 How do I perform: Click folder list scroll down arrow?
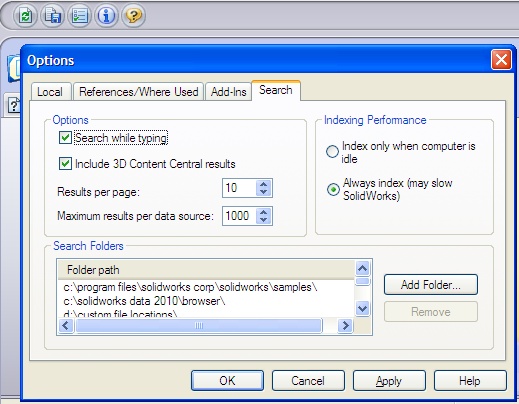tap(362, 308)
